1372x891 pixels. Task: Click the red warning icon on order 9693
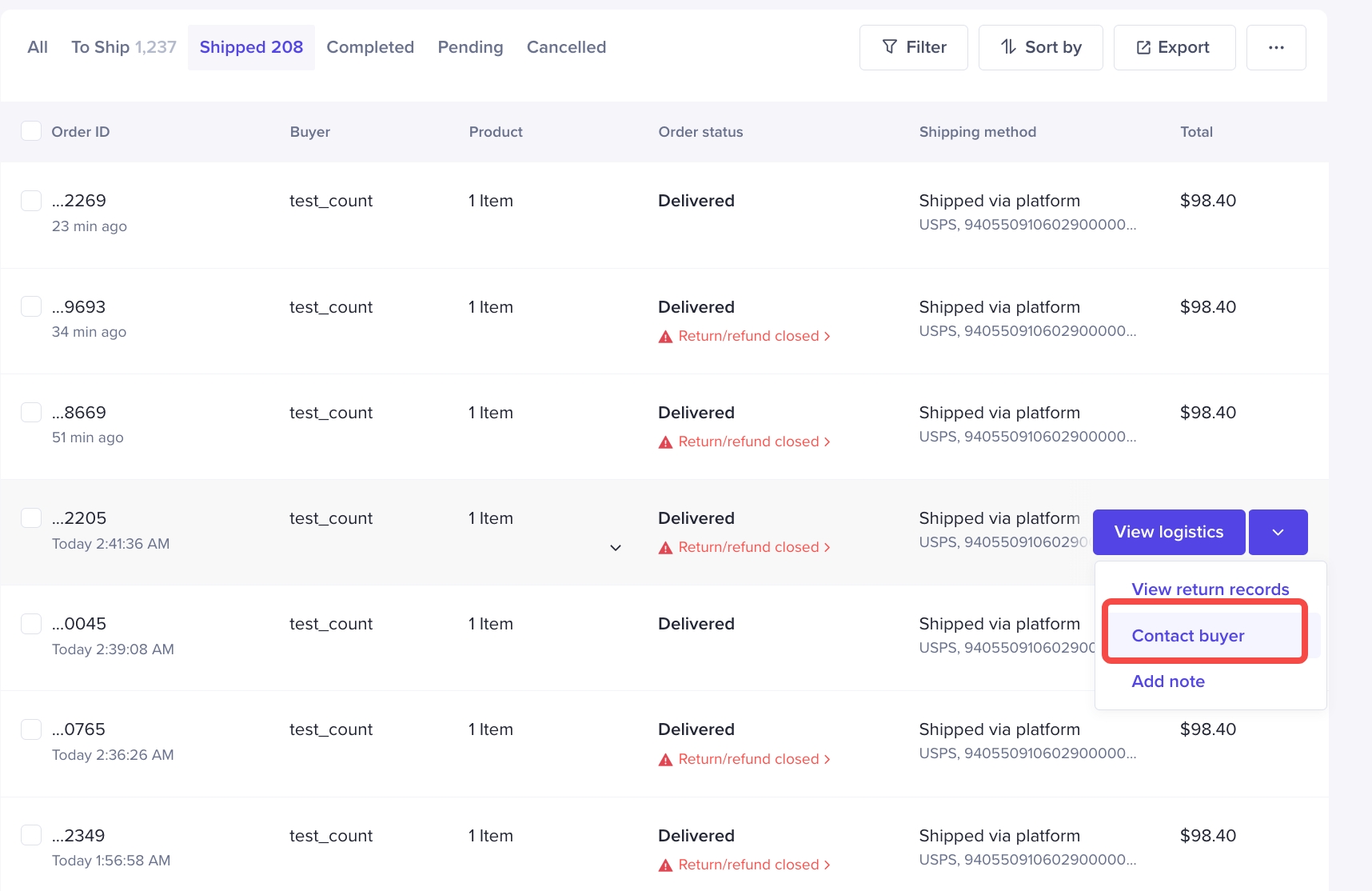click(665, 337)
